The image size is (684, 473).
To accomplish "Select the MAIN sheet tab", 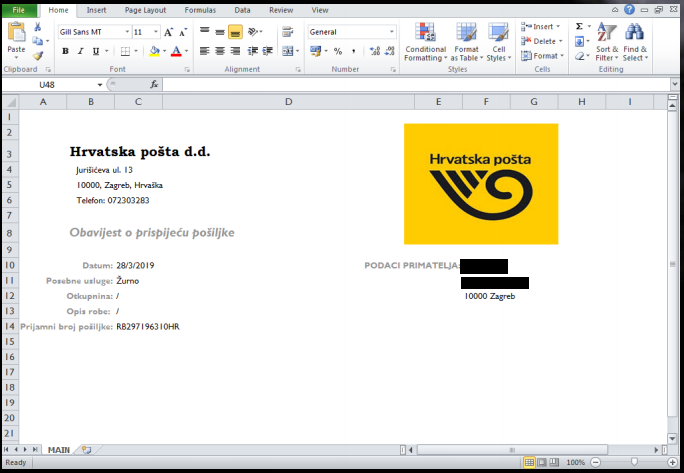I will pos(59,450).
